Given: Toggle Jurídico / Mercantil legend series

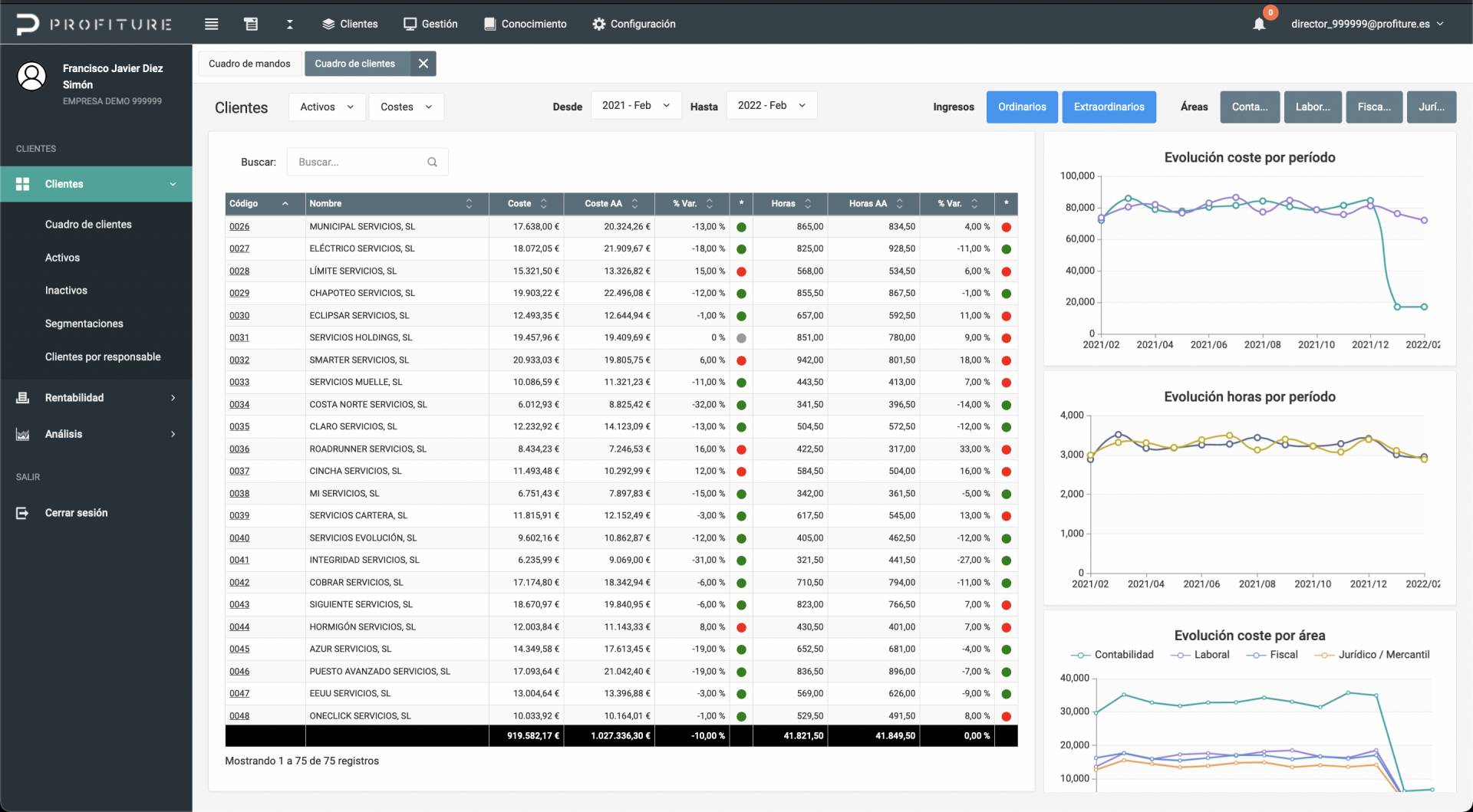Looking at the screenshot, I should (1372, 655).
